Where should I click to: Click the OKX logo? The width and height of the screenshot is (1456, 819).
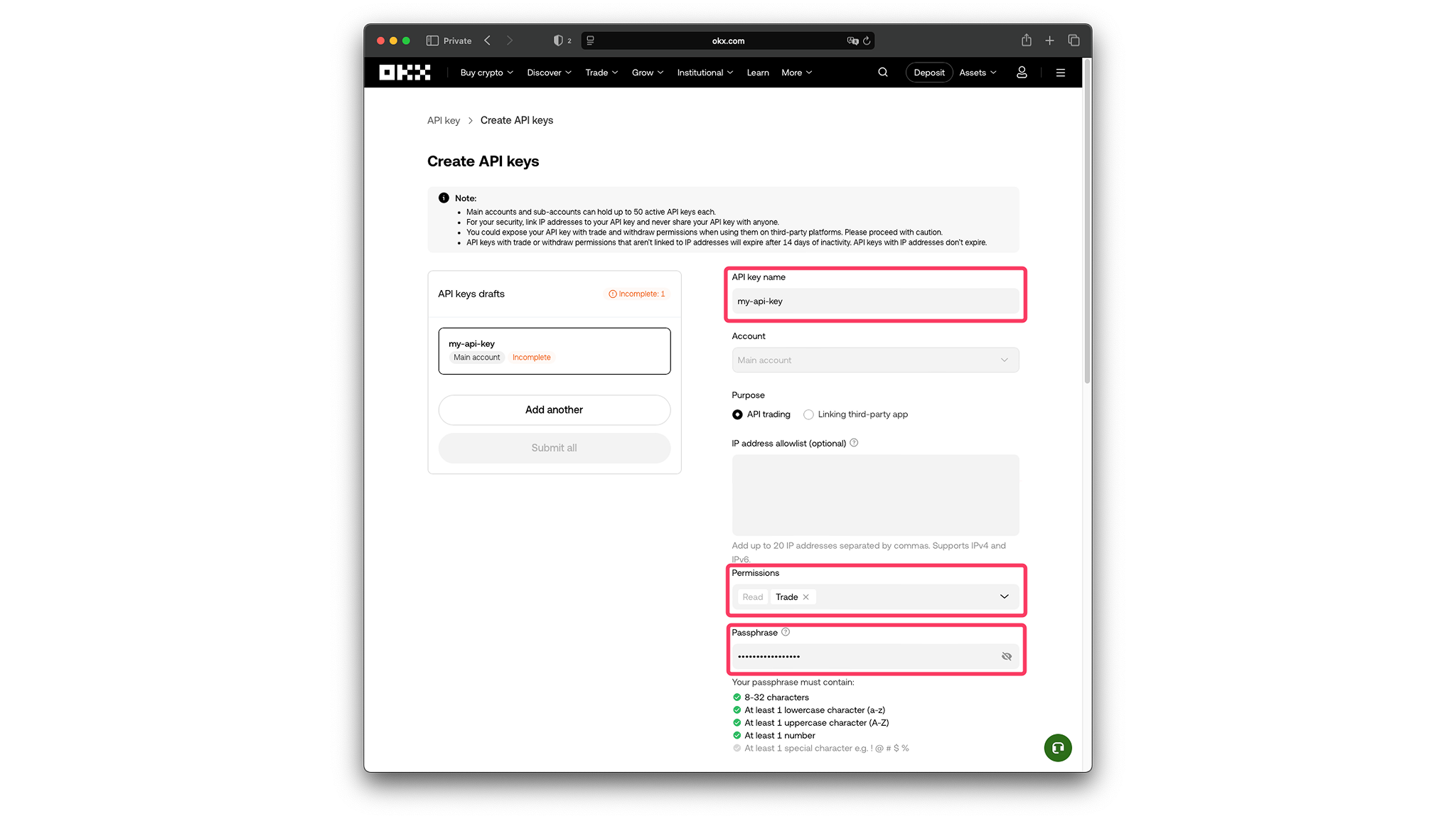pos(405,73)
